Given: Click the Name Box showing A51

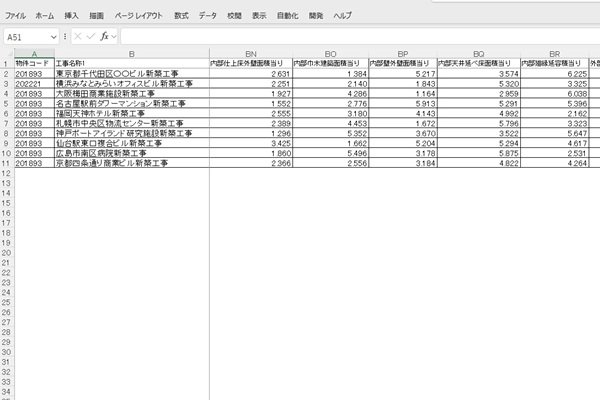Looking at the screenshot, I should click(x=26, y=36).
